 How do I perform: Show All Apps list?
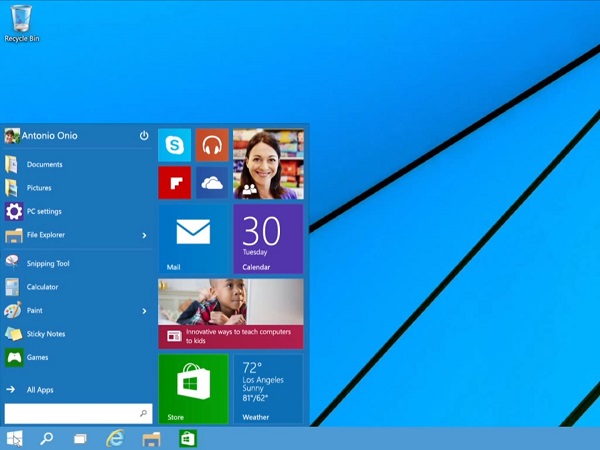click(x=40, y=390)
